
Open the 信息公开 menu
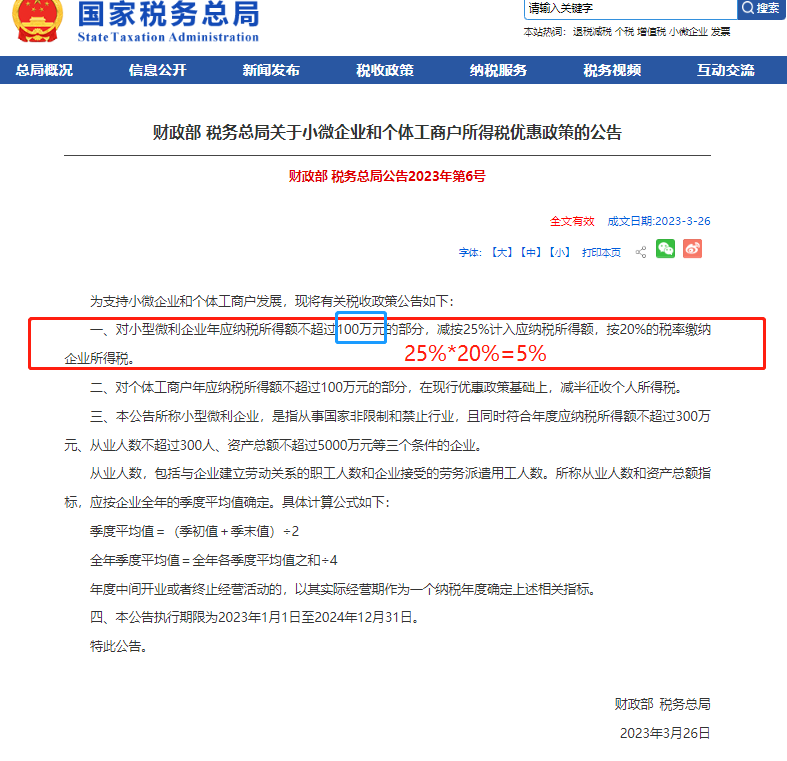[x=158, y=70]
